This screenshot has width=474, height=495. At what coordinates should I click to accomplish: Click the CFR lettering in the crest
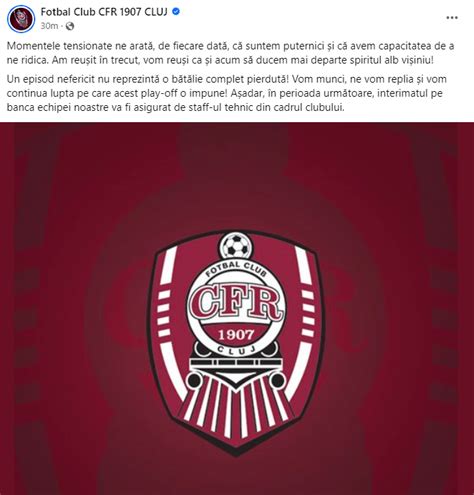coord(236,303)
